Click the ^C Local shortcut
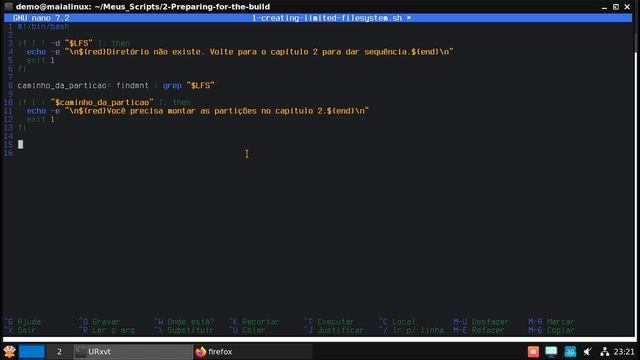Viewport: 640px width, 360px height. point(397,322)
